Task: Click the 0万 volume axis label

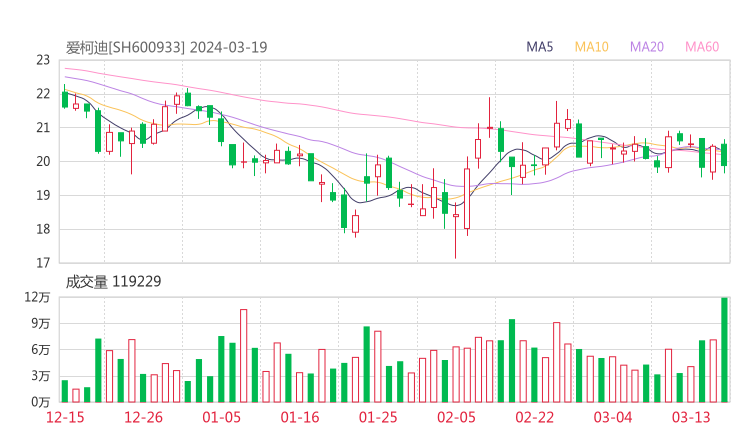Action: pos(41,402)
